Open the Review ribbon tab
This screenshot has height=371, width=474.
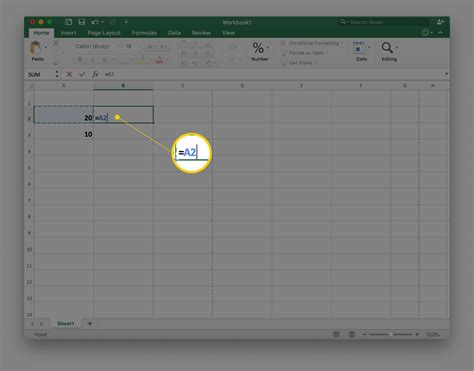point(201,33)
